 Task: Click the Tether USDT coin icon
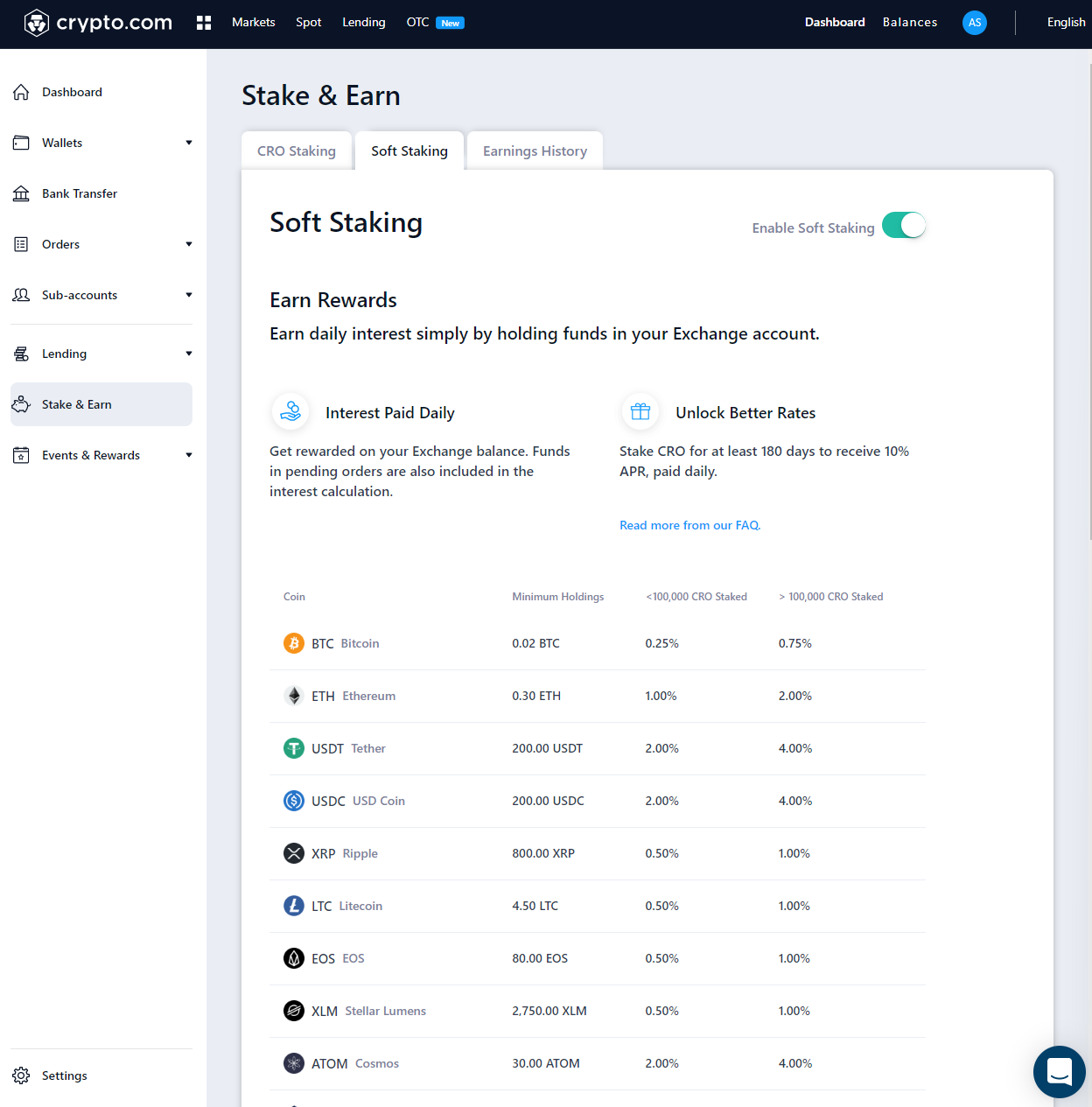coord(294,748)
